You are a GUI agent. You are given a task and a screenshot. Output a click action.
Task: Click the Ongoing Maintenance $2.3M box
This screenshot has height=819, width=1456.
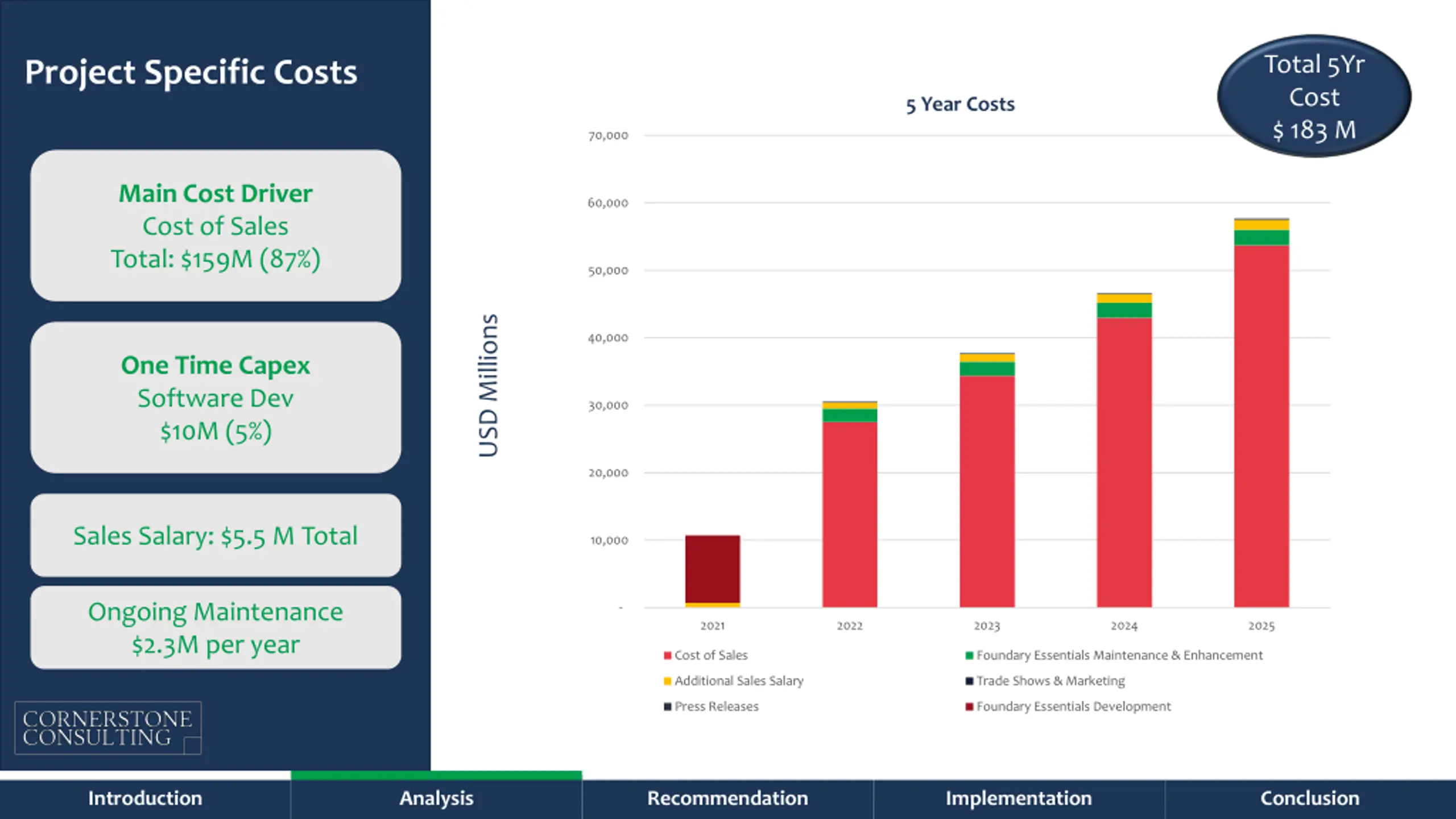click(x=216, y=628)
